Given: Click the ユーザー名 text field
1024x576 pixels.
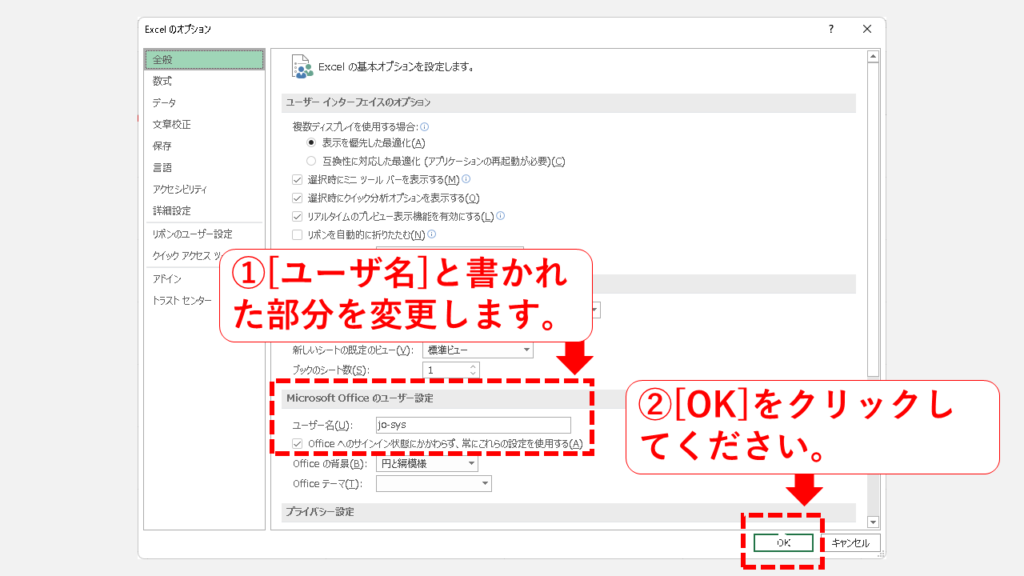Looking at the screenshot, I should pyautogui.click(x=473, y=425).
